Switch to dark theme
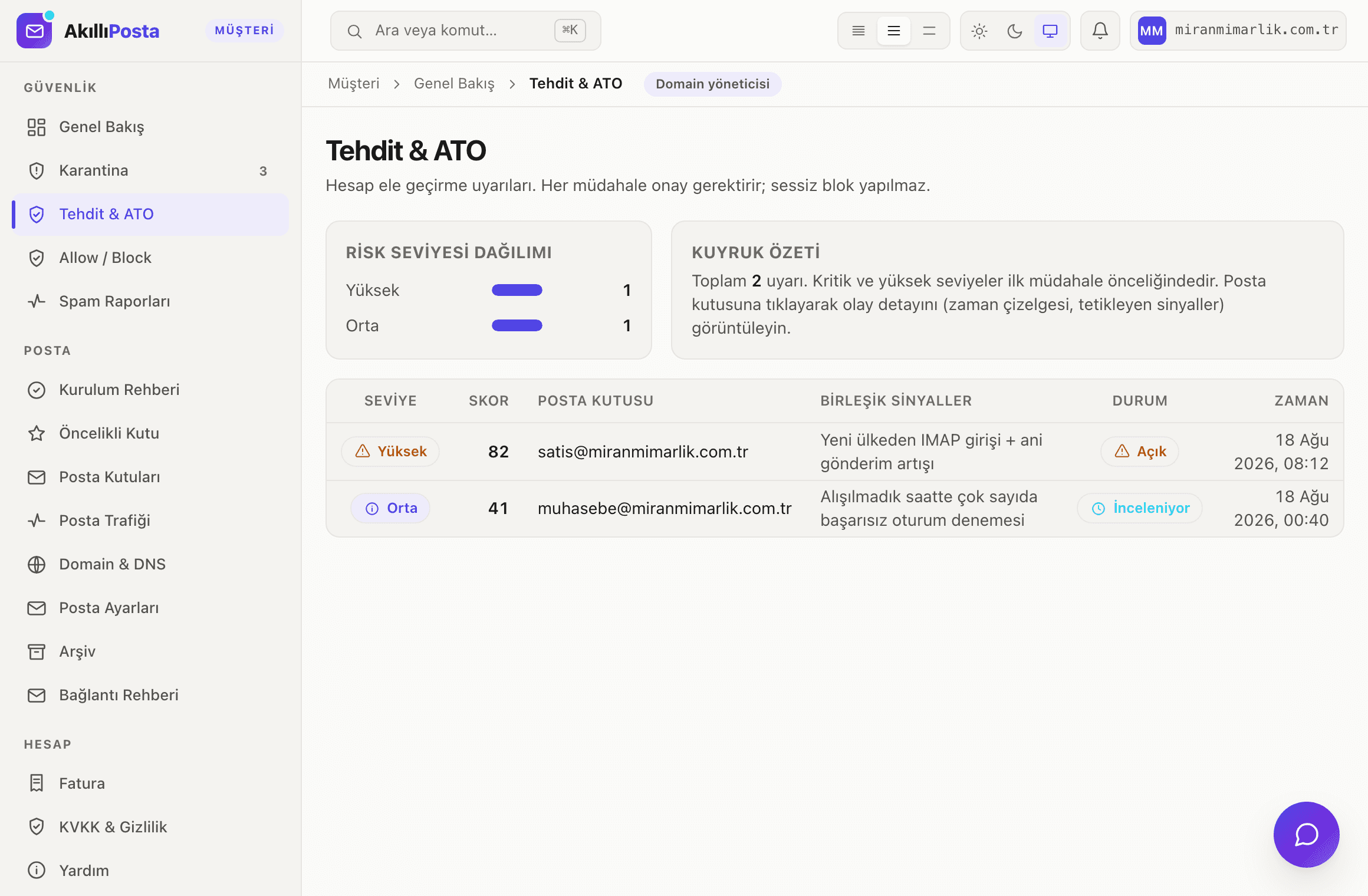This screenshot has width=1368, height=896. point(1015,31)
